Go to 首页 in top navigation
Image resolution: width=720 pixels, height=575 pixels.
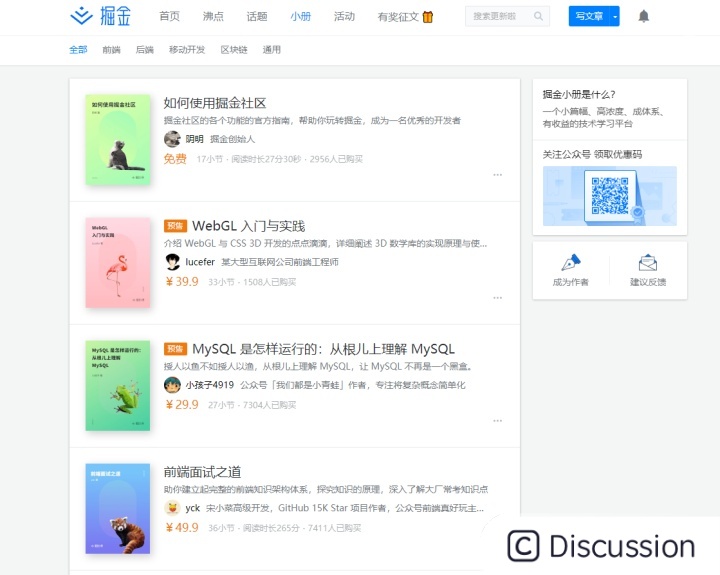pos(169,17)
